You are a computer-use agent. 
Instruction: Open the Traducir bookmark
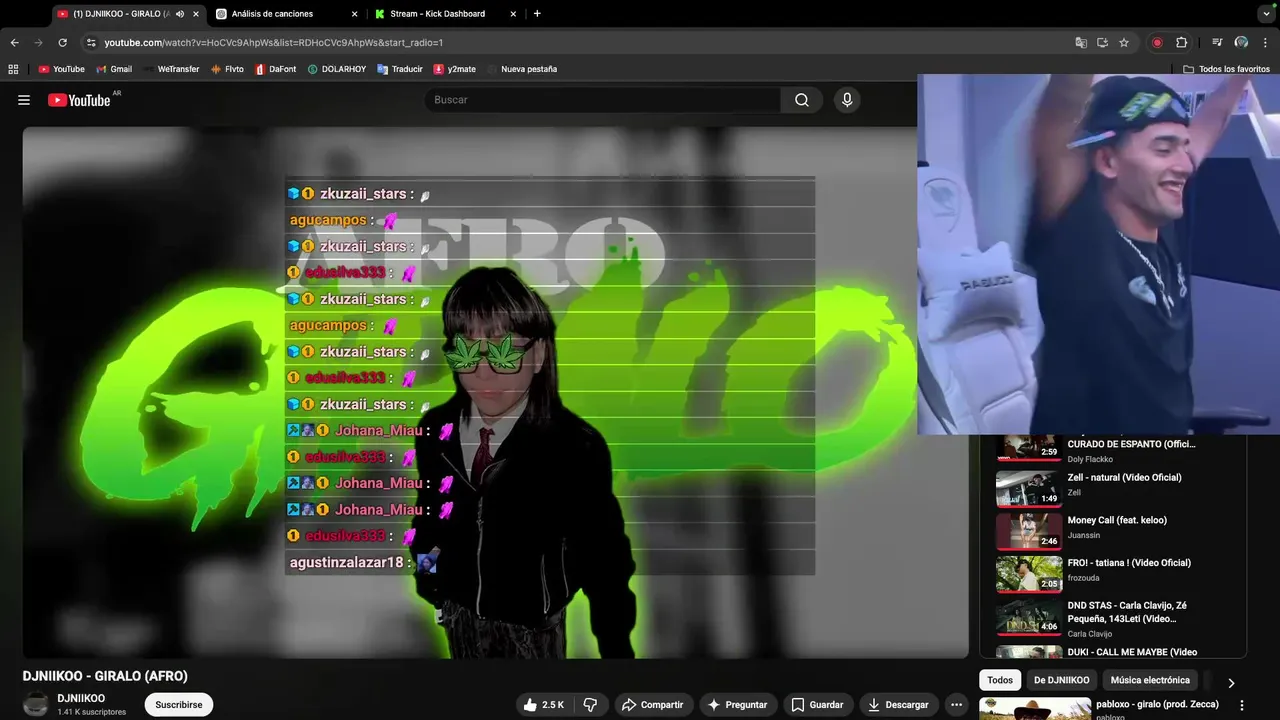400,69
